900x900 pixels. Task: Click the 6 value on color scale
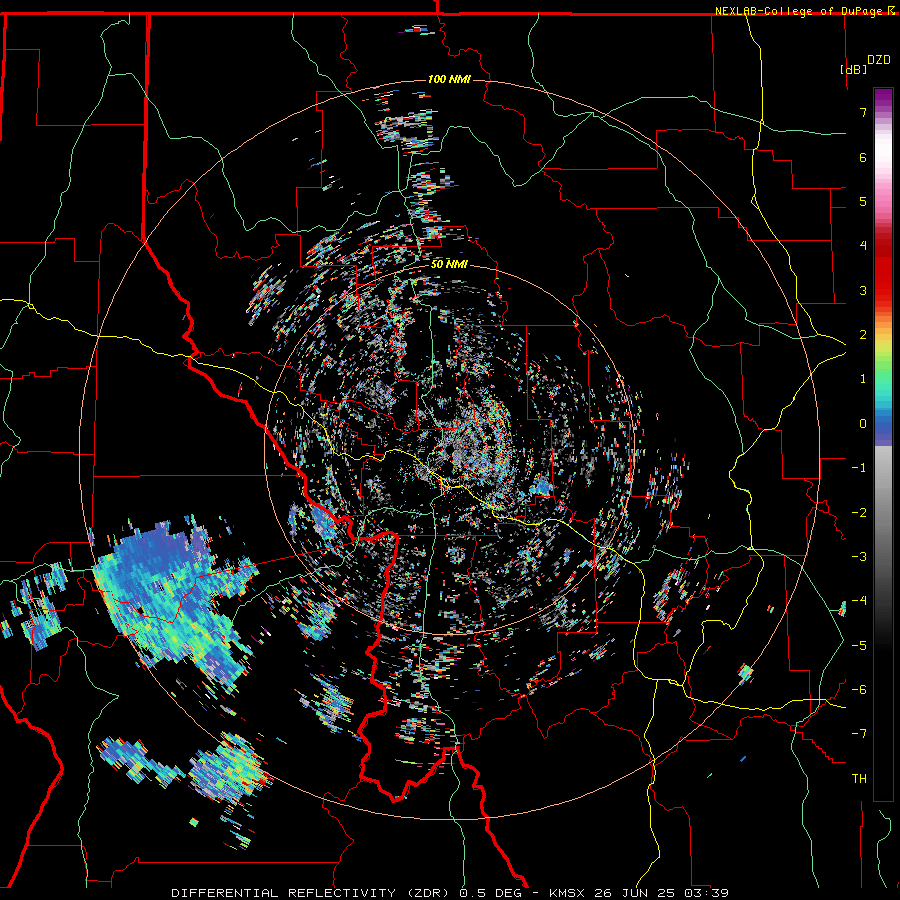[863, 157]
